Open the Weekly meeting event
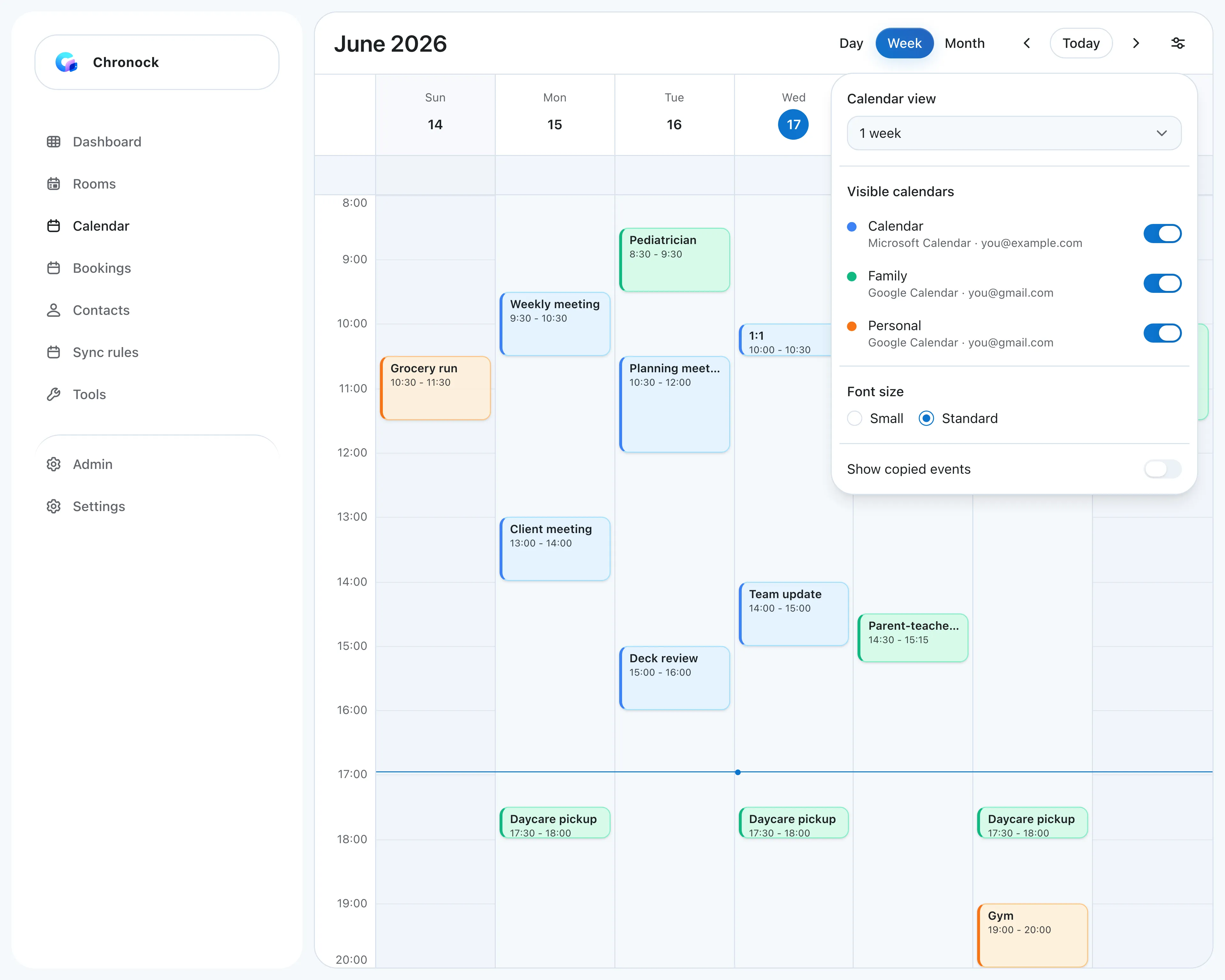 pos(555,324)
